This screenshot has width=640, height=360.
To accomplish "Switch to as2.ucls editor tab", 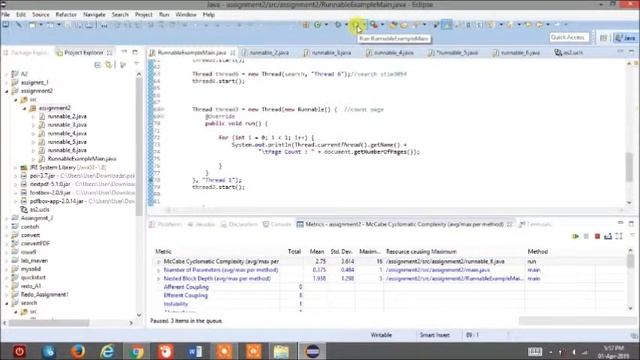I will point(569,53).
